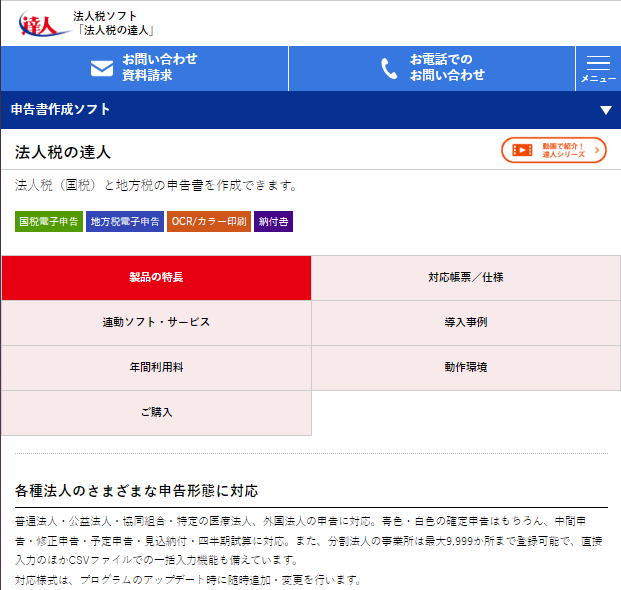This screenshot has height=590, width=621.
Task: Click the purple 納付書 tag
Action: [274, 222]
